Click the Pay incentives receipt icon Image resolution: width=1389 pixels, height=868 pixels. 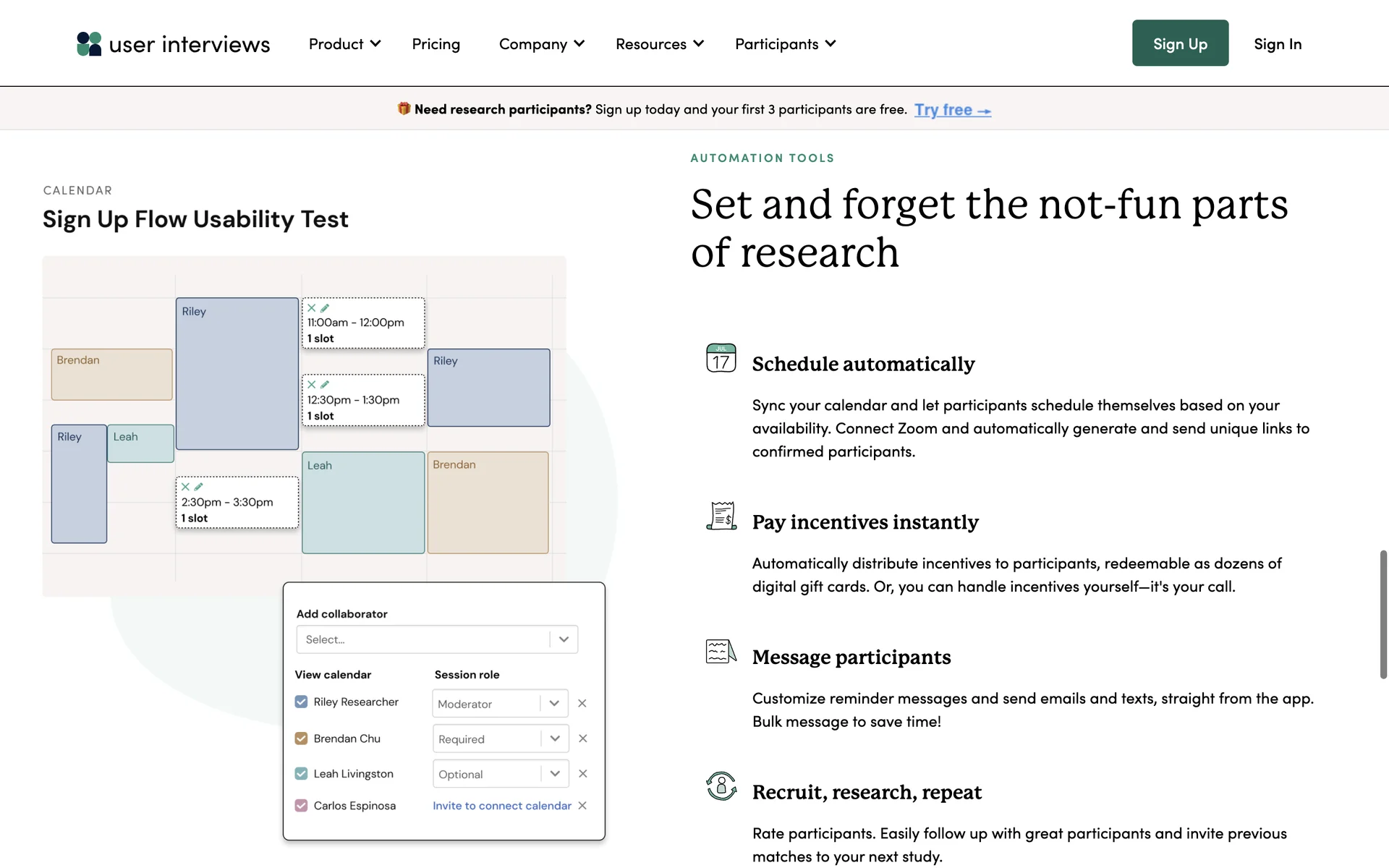coord(721,516)
